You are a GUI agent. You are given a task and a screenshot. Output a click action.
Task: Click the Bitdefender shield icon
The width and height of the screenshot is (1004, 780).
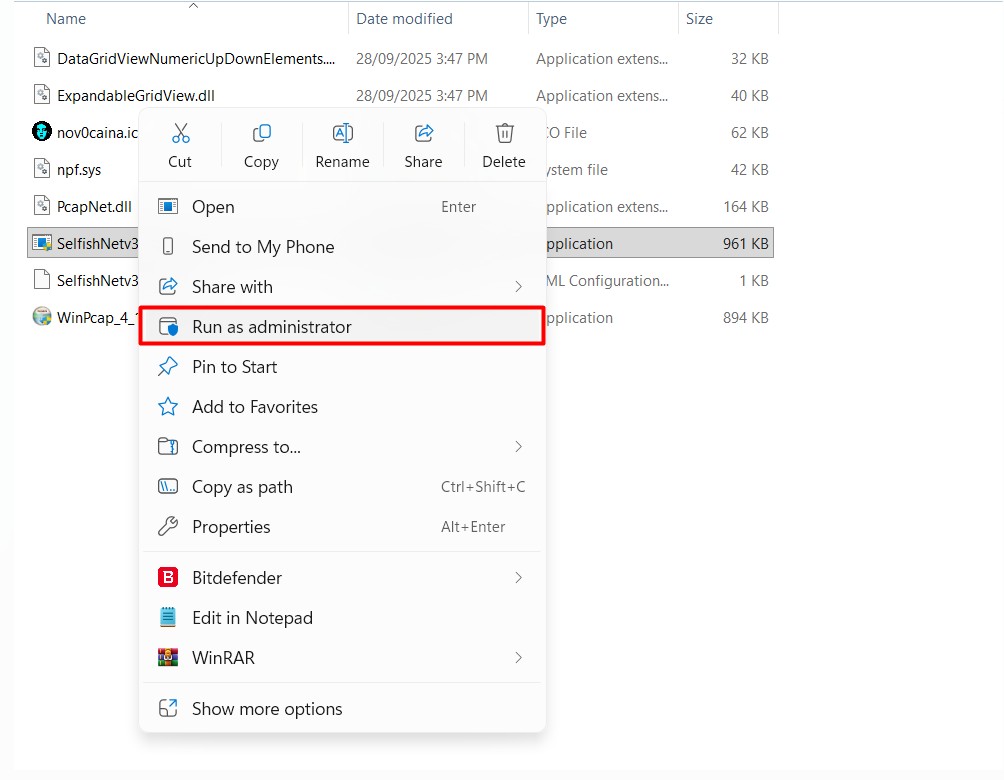click(168, 577)
